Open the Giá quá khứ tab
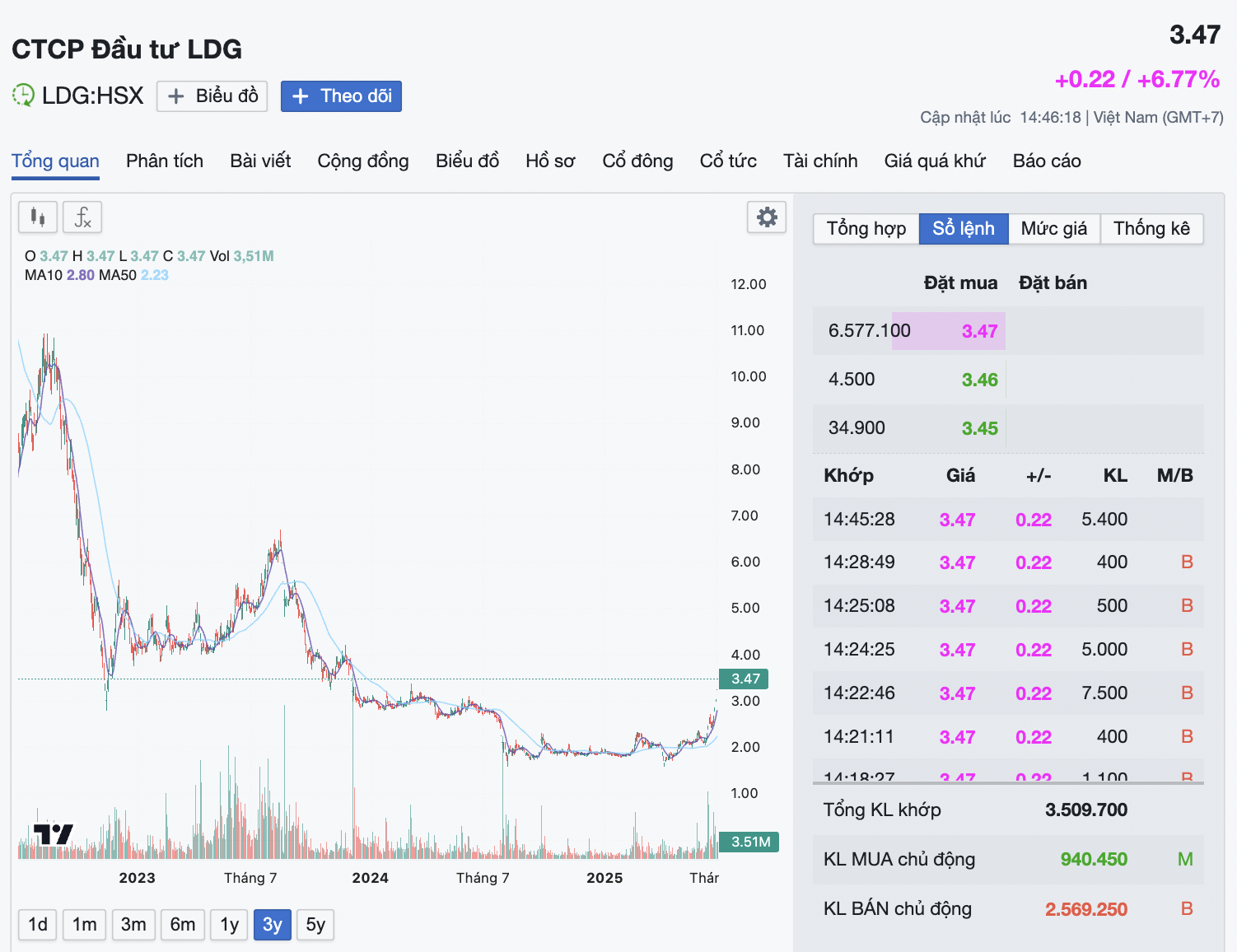 (935, 161)
